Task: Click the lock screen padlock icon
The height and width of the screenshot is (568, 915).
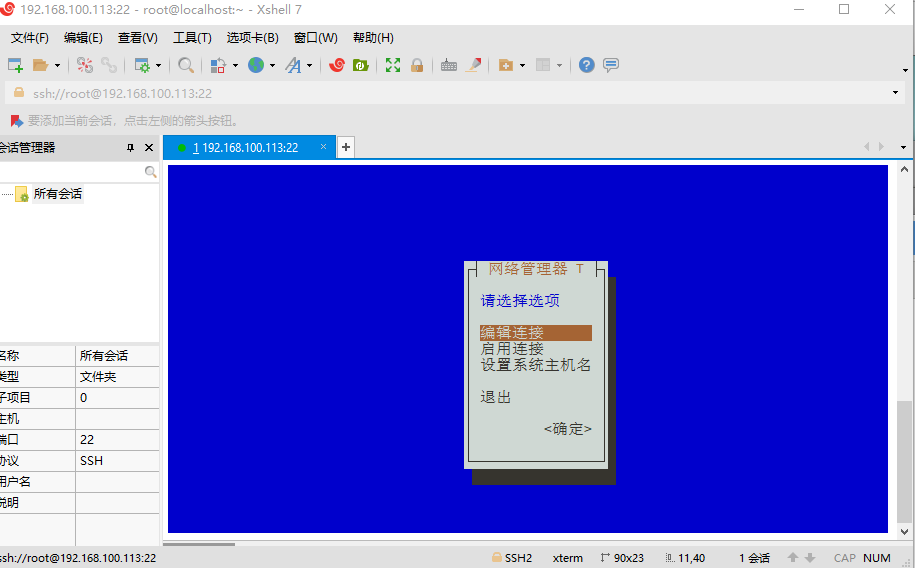Action: (417, 65)
